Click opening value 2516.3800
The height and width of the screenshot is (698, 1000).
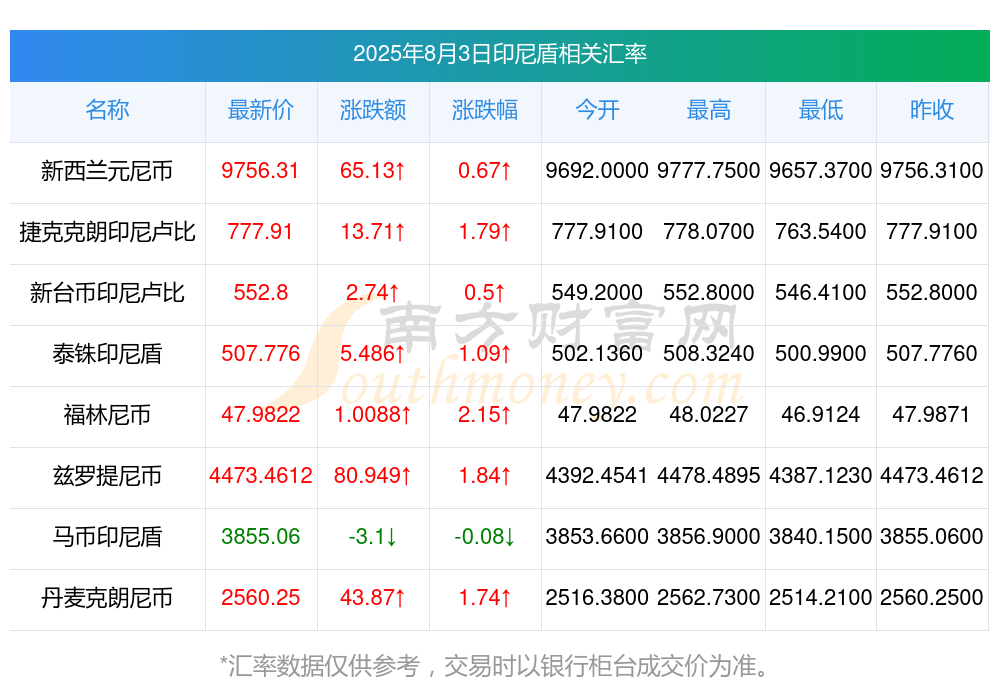597,598
